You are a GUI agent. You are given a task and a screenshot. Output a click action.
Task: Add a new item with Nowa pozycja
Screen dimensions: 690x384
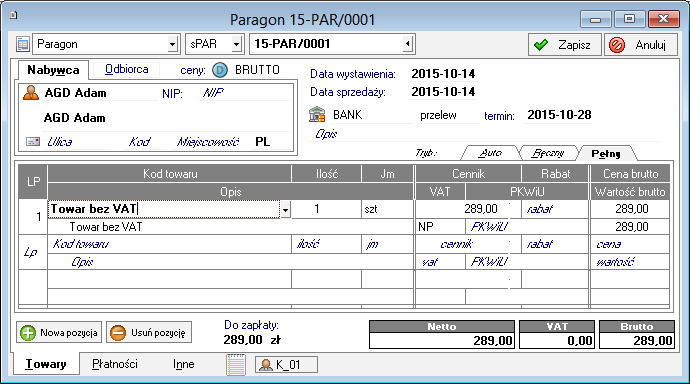click(59, 333)
